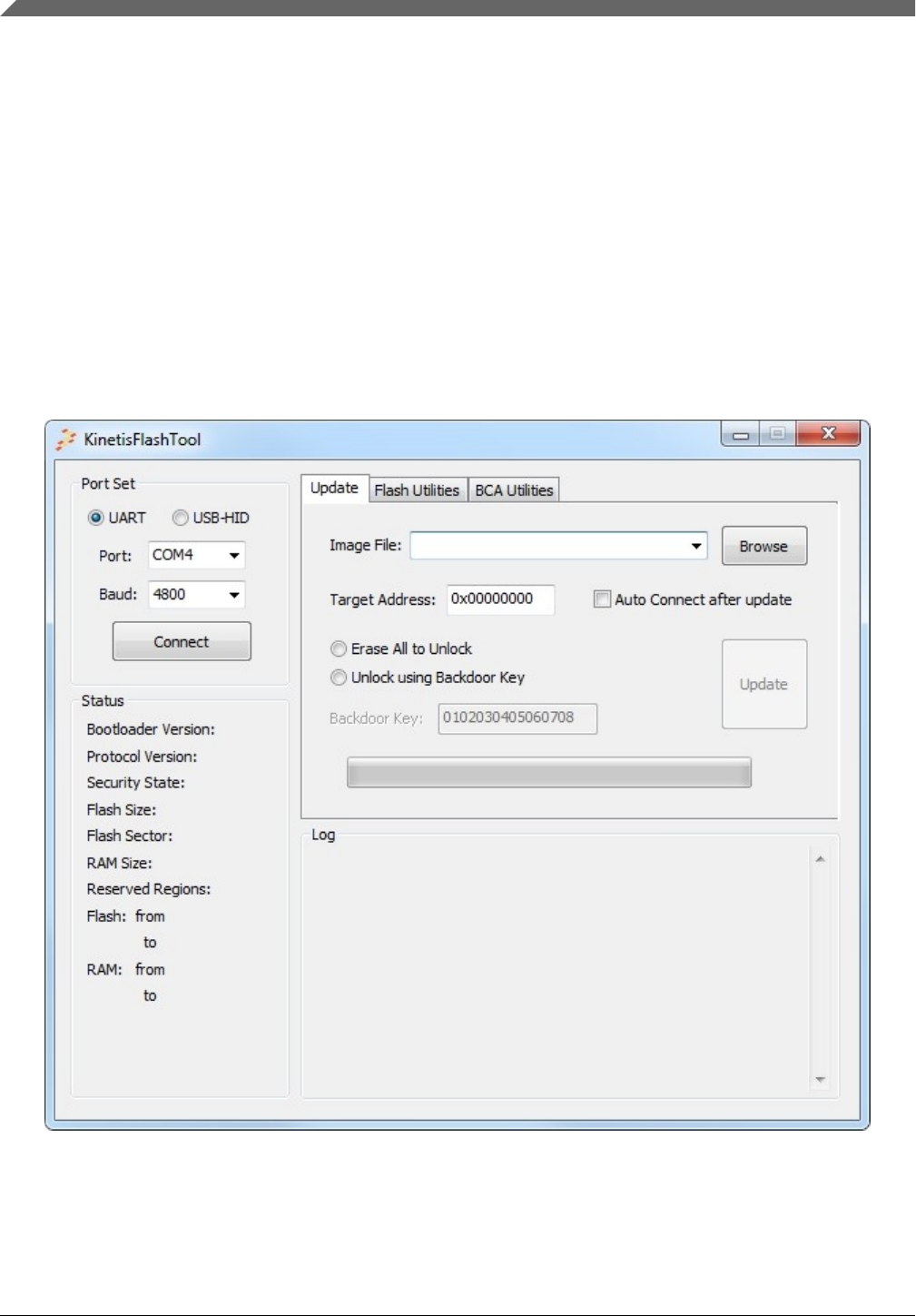Switch to the Update tab
Screen dimensions: 916x1316
tap(335, 488)
